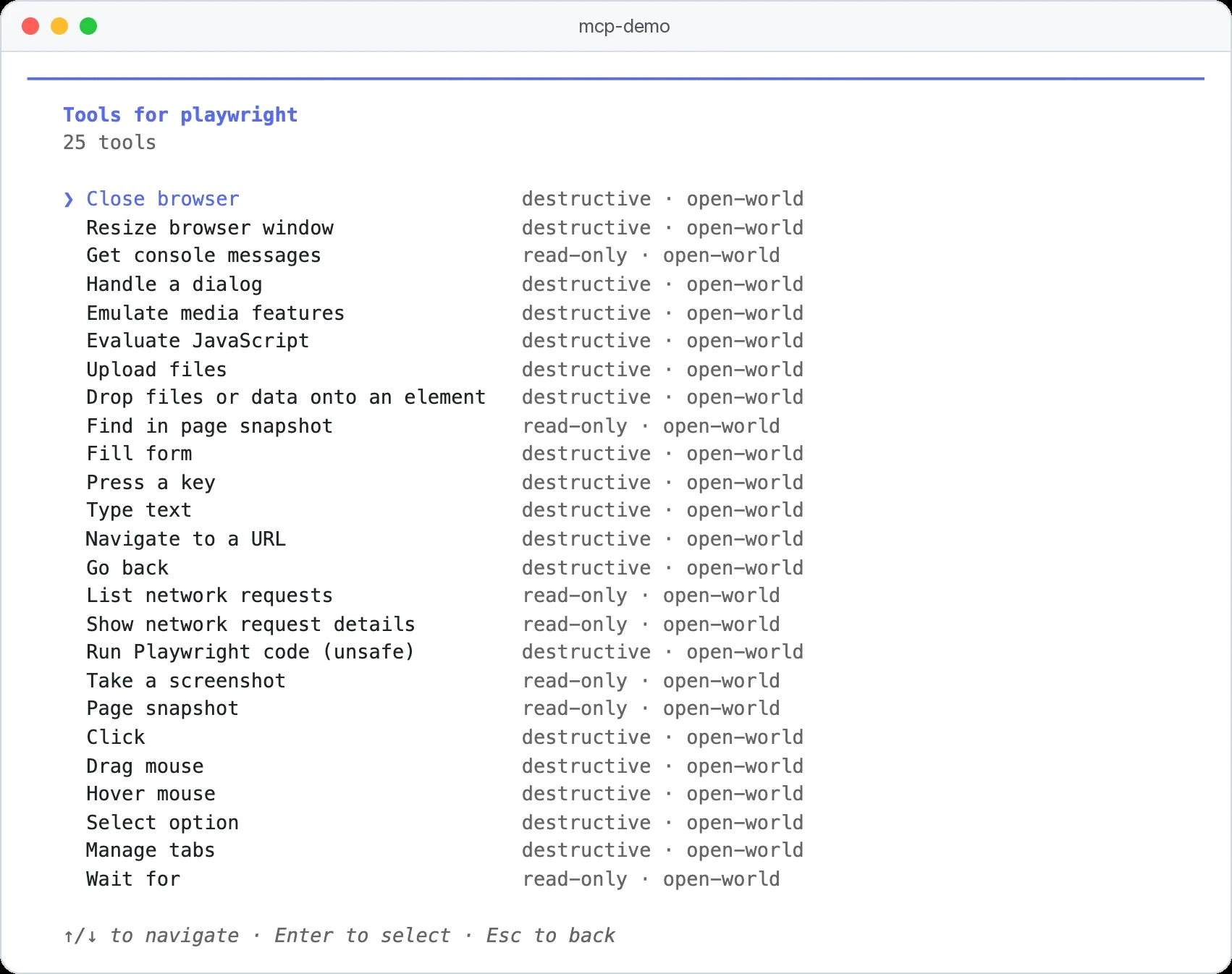Choose Take a screenshot tool
The image size is (1232, 974).
434,681
